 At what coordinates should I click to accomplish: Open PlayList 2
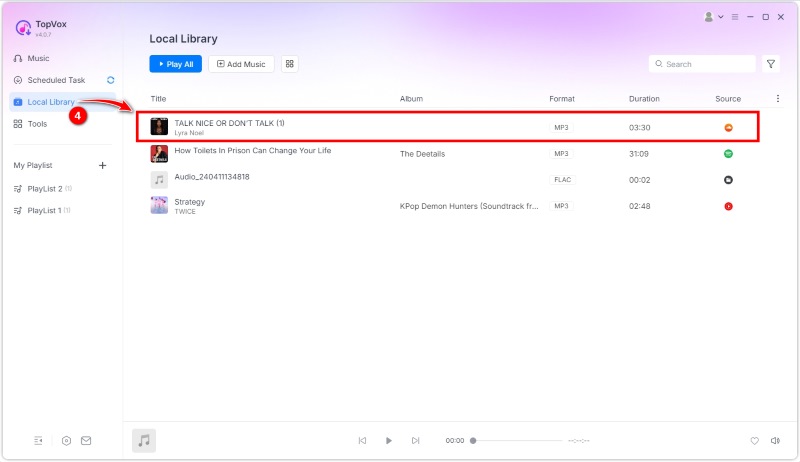point(45,189)
